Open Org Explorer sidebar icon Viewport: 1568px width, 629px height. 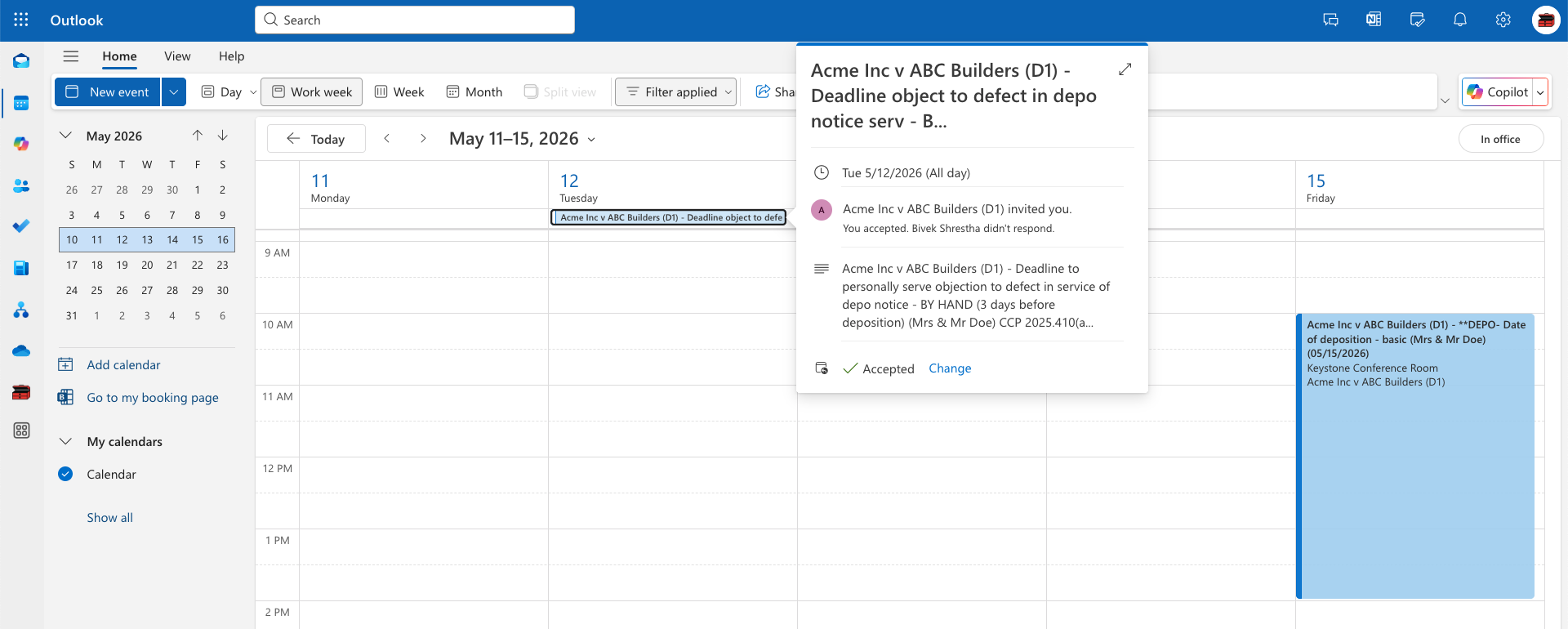pyautogui.click(x=21, y=310)
